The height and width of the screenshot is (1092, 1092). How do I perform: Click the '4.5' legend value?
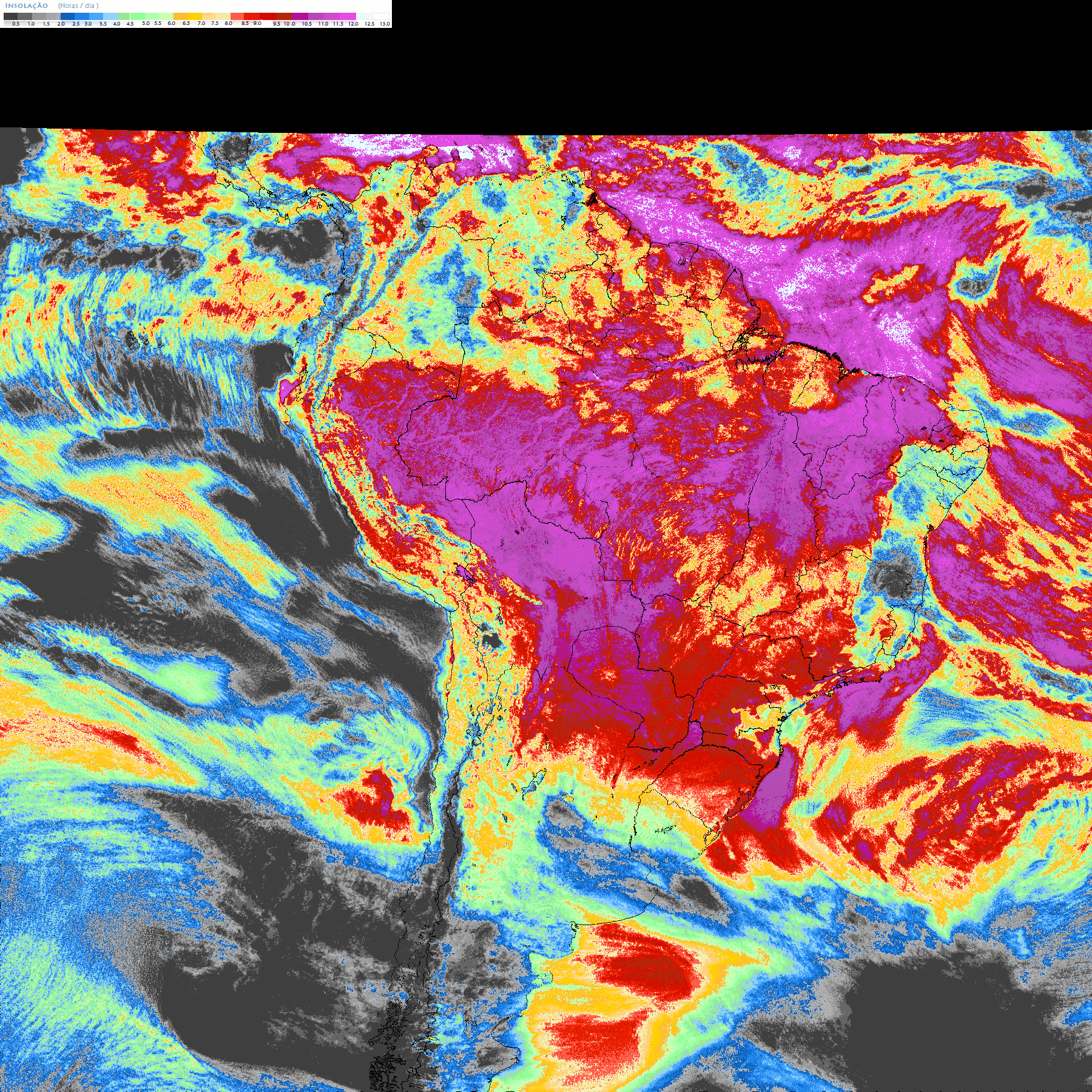click(x=130, y=24)
